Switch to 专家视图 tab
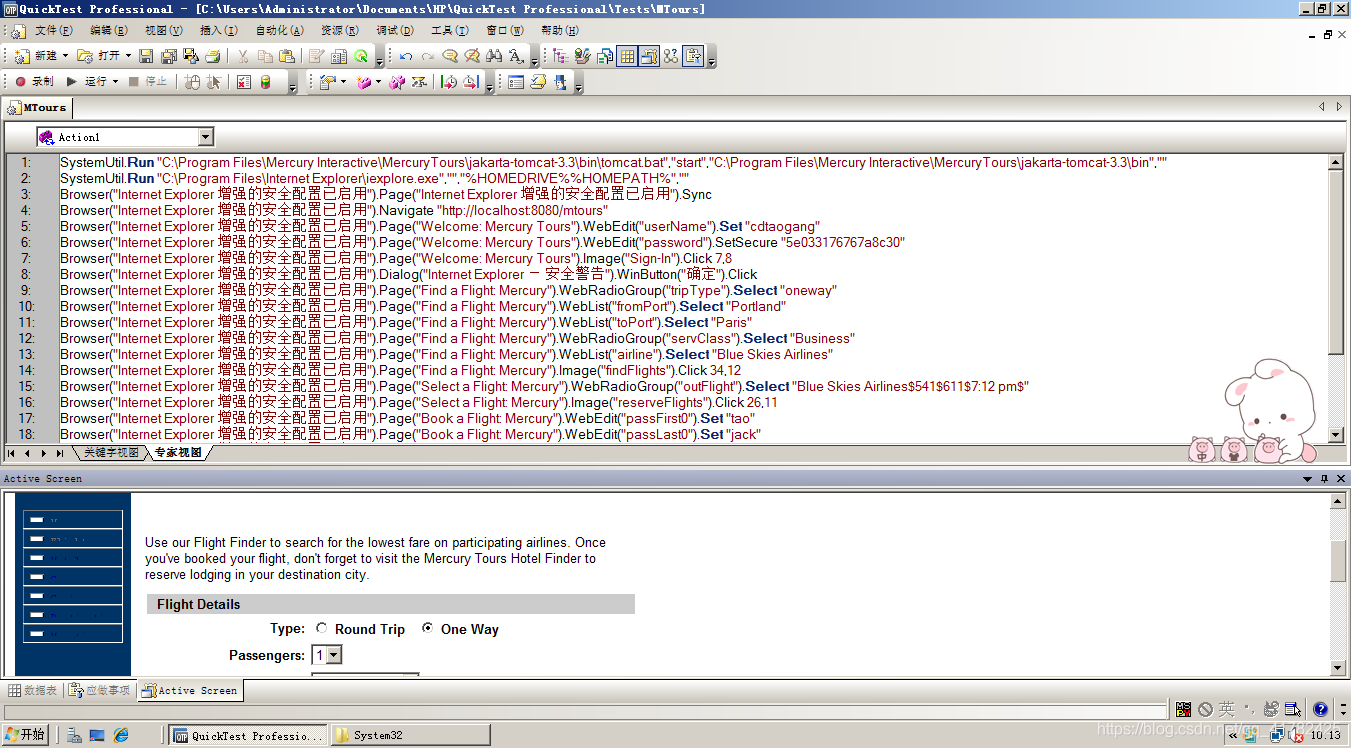Viewport: 1351px width, 748px height. tap(178, 453)
